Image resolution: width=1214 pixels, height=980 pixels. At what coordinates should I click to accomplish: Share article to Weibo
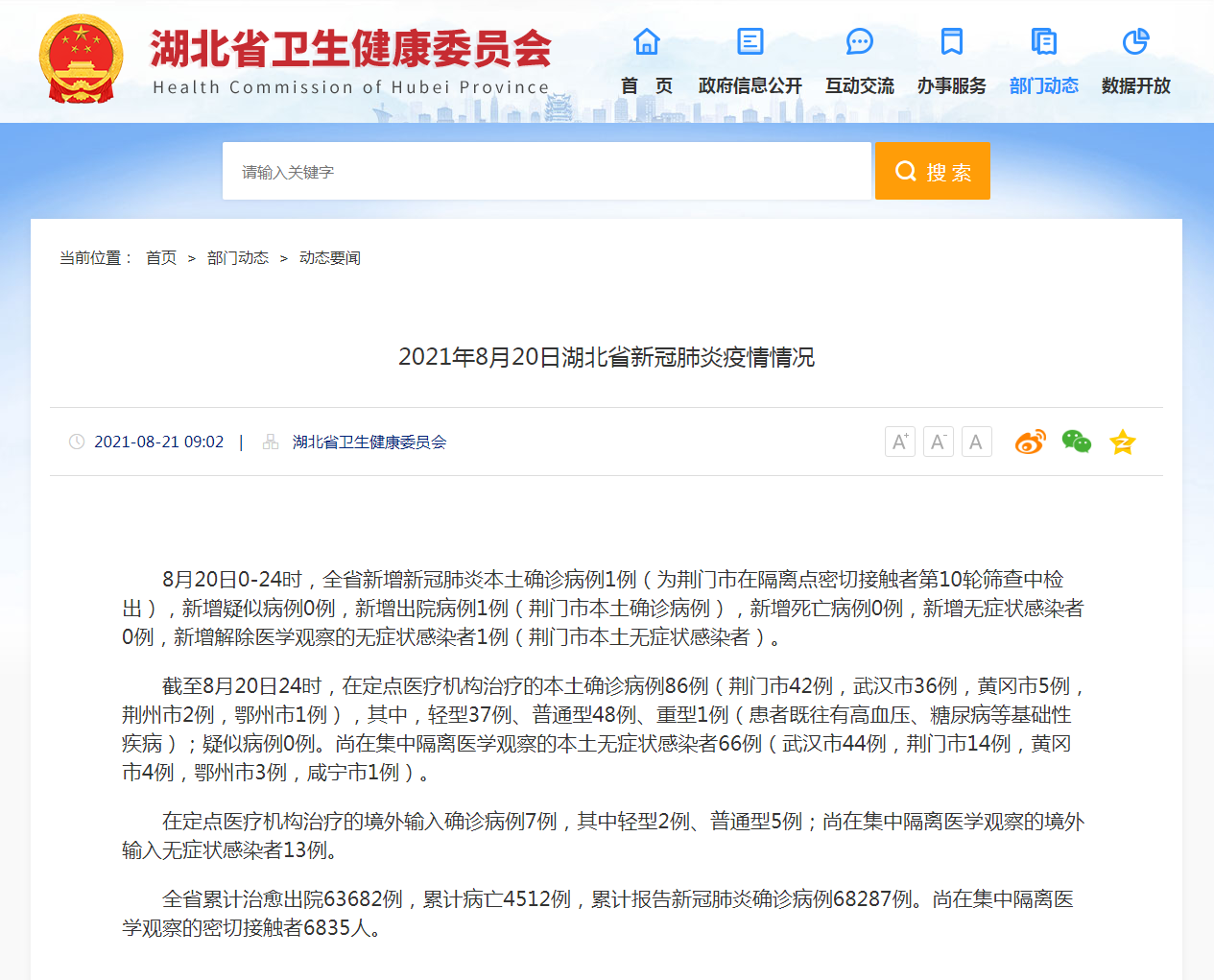pos(1030,442)
